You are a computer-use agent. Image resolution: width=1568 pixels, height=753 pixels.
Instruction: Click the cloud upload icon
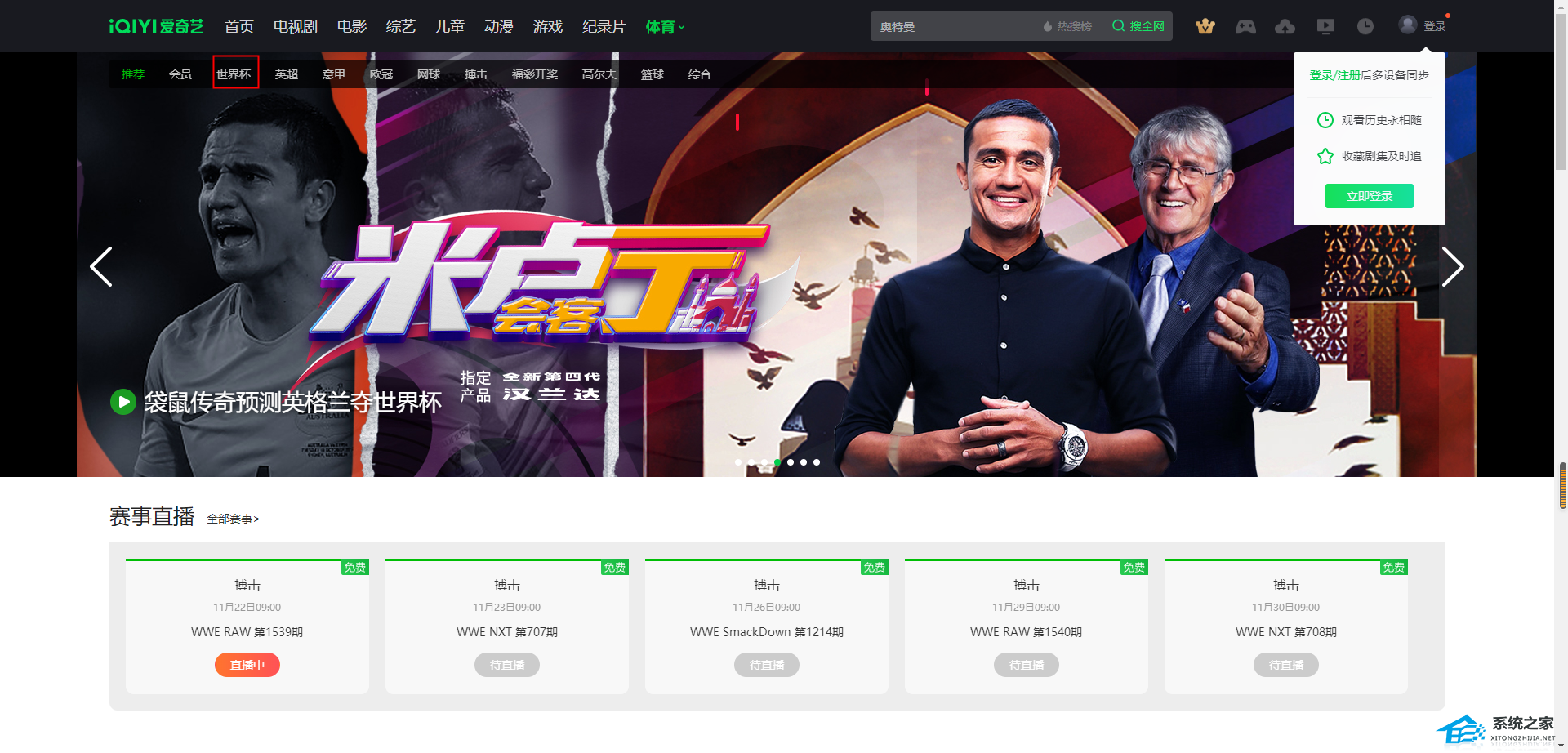[1285, 26]
